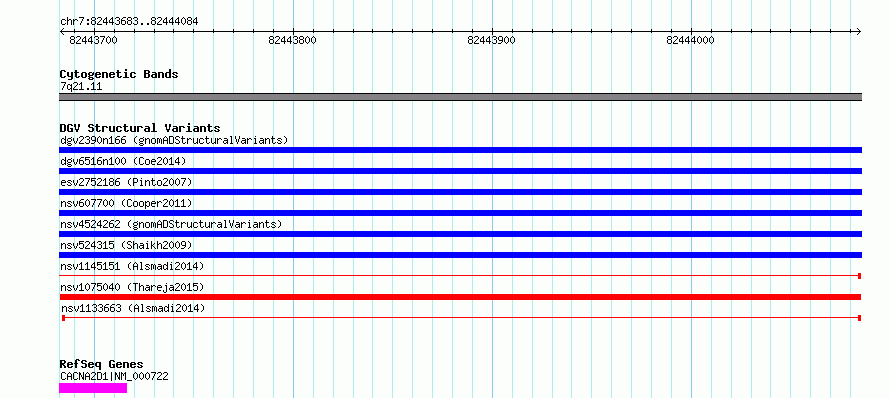Click the gray 7q21.11 cytogenetic band bar

point(460,97)
